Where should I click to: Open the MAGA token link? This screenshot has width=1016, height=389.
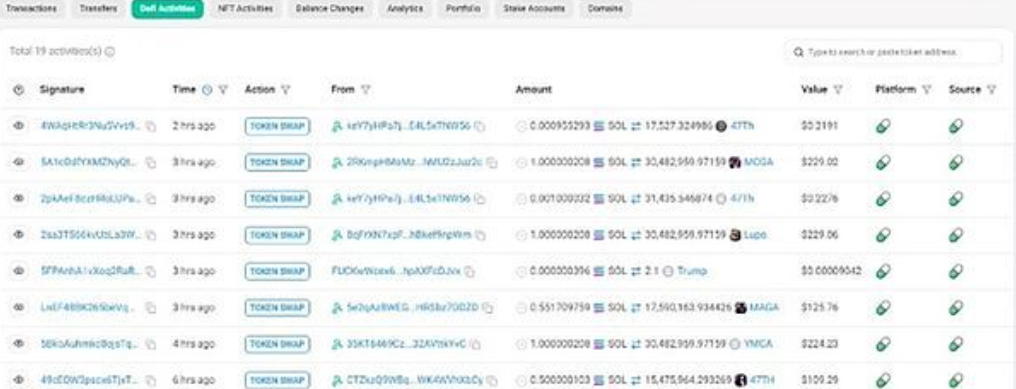coord(764,307)
